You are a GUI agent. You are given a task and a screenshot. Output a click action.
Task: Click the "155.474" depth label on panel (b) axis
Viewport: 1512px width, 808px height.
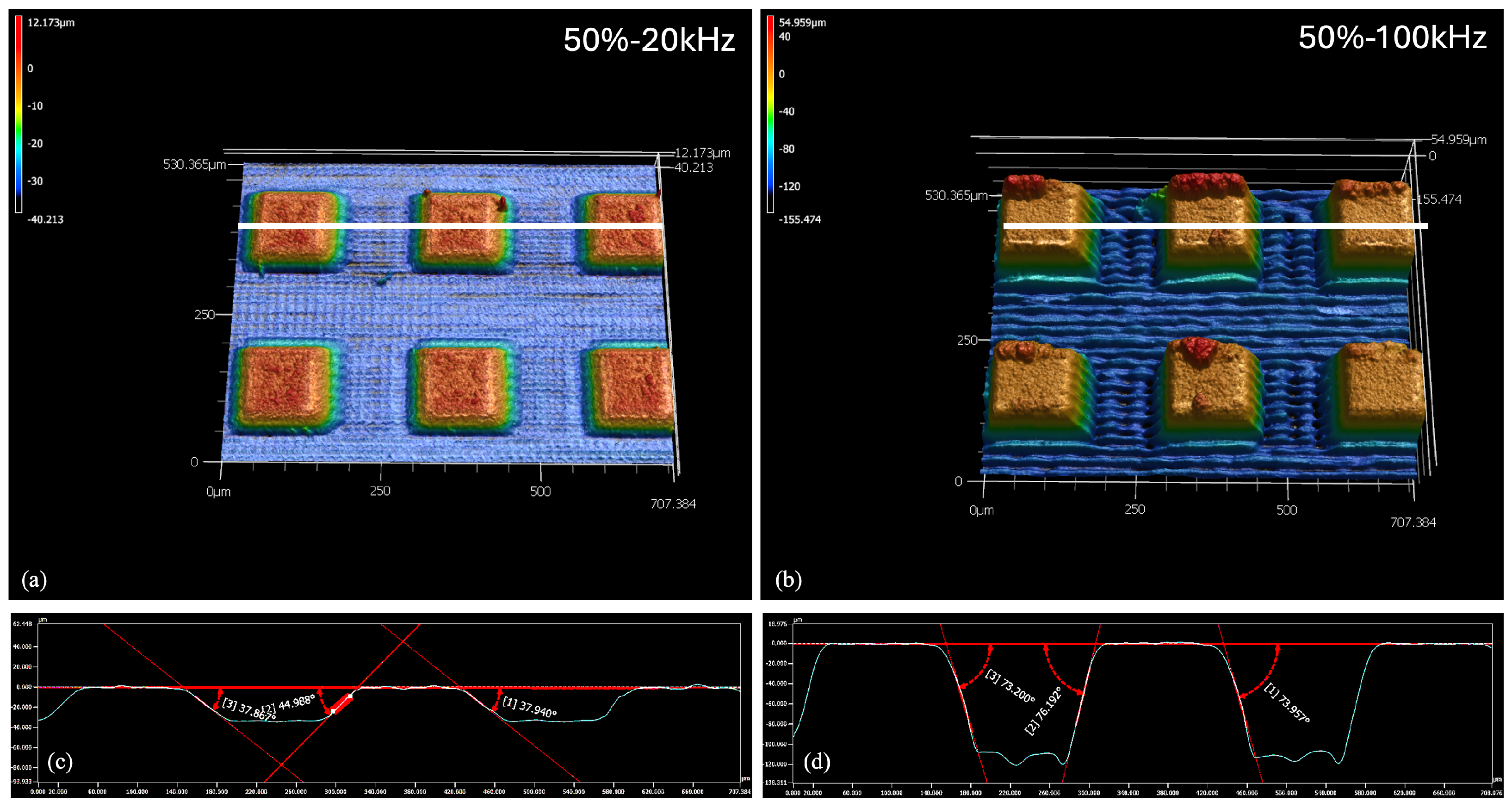(x=1439, y=199)
